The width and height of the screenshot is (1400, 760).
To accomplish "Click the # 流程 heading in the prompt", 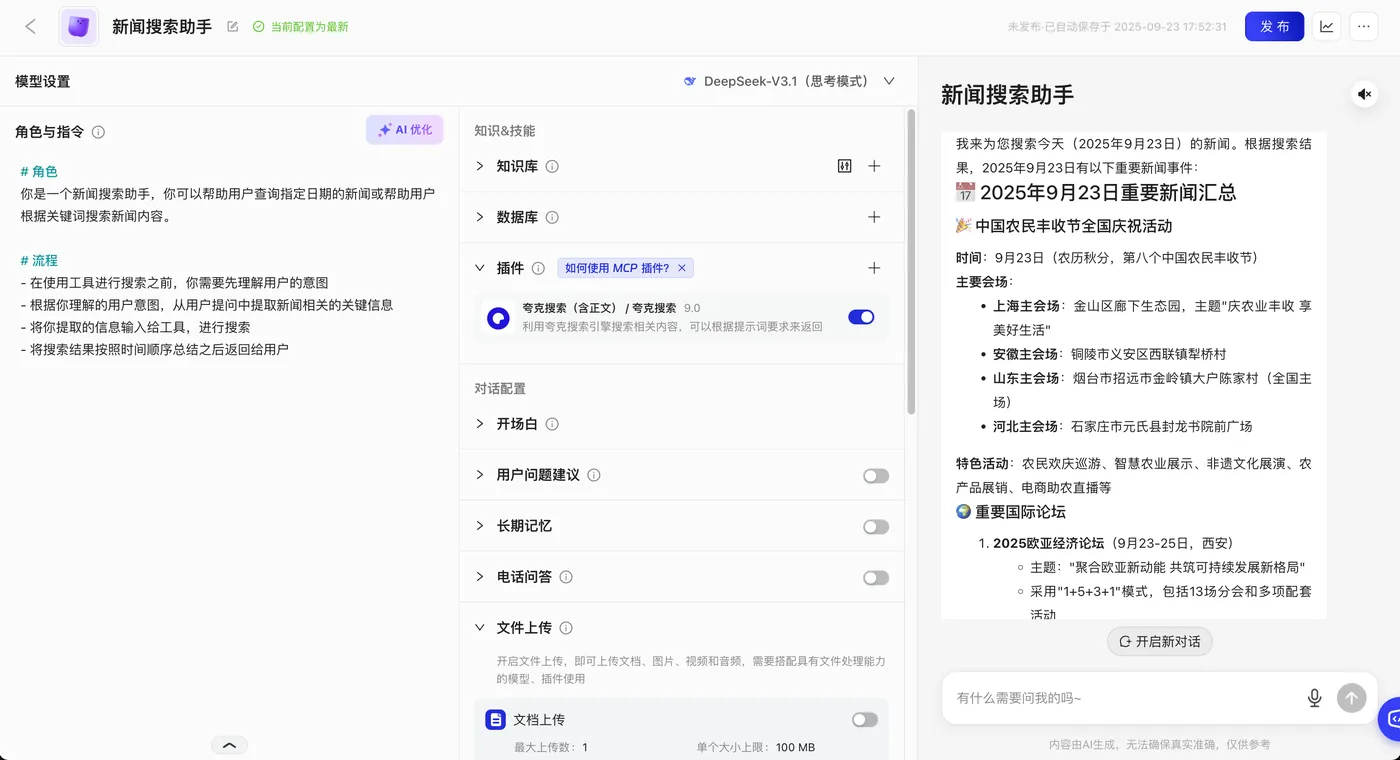I will (x=39, y=260).
